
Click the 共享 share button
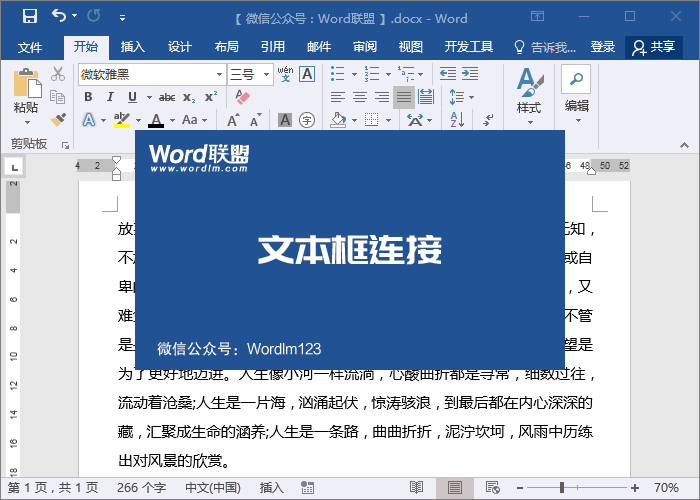[x=654, y=47]
